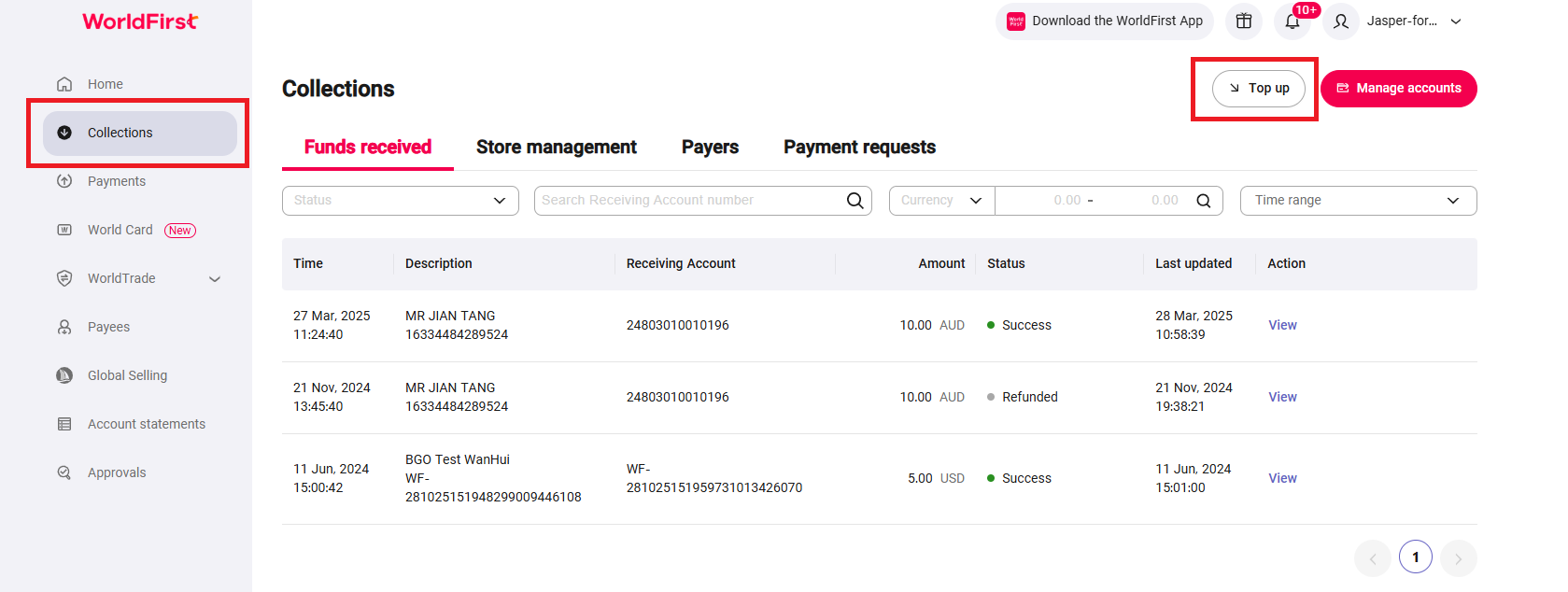Click the Top up button
The width and height of the screenshot is (1568, 592).
click(1259, 89)
